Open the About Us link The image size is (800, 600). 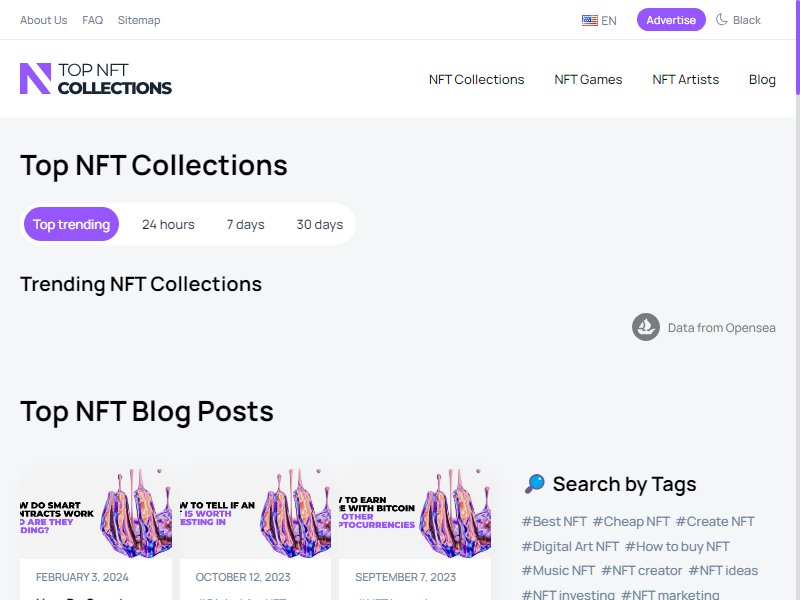43,20
